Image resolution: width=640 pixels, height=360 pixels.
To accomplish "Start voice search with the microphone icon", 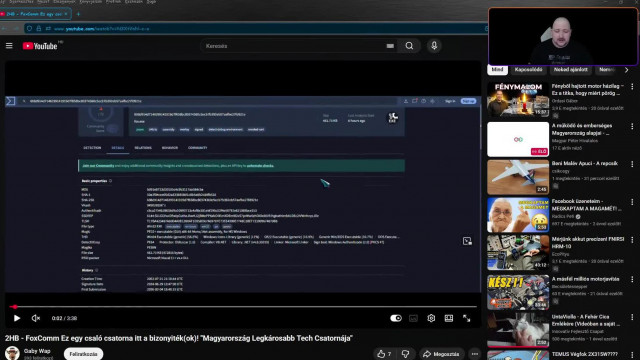I will [434, 46].
